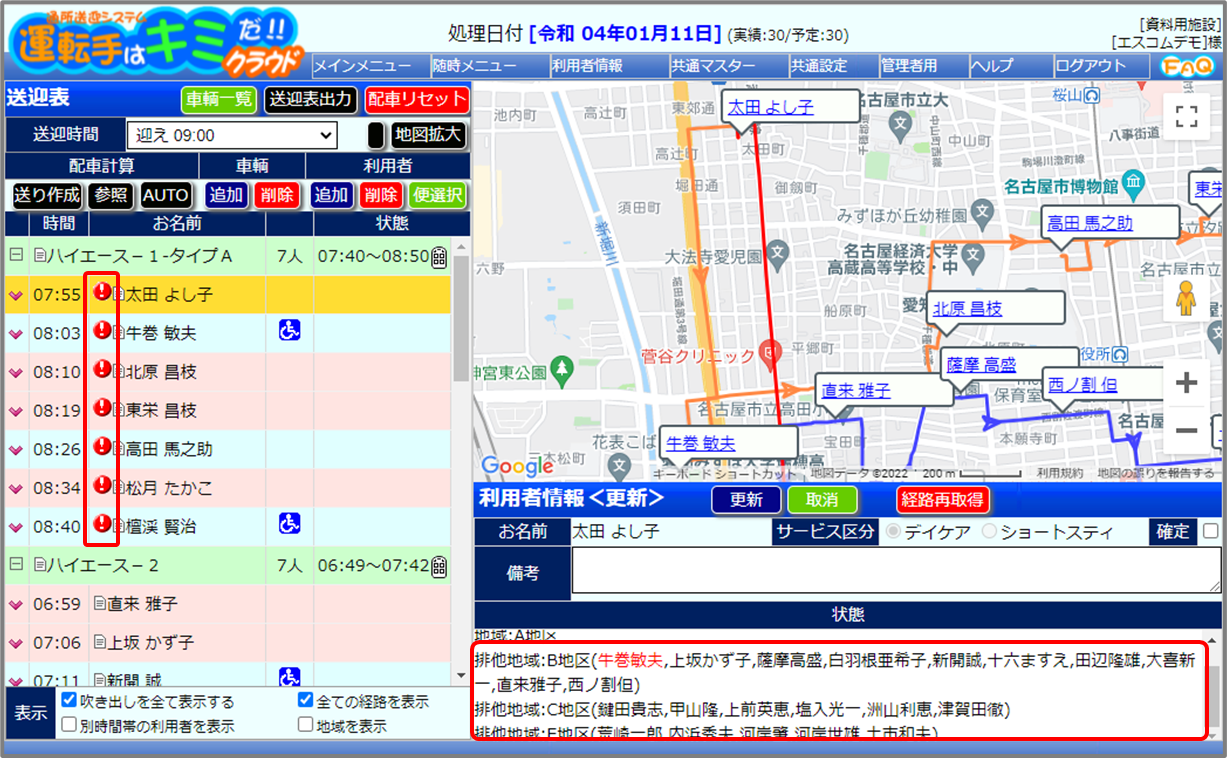Check 別時間帯の利用者を表示 option
The width and height of the screenshot is (1227, 758).
(x=69, y=725)
